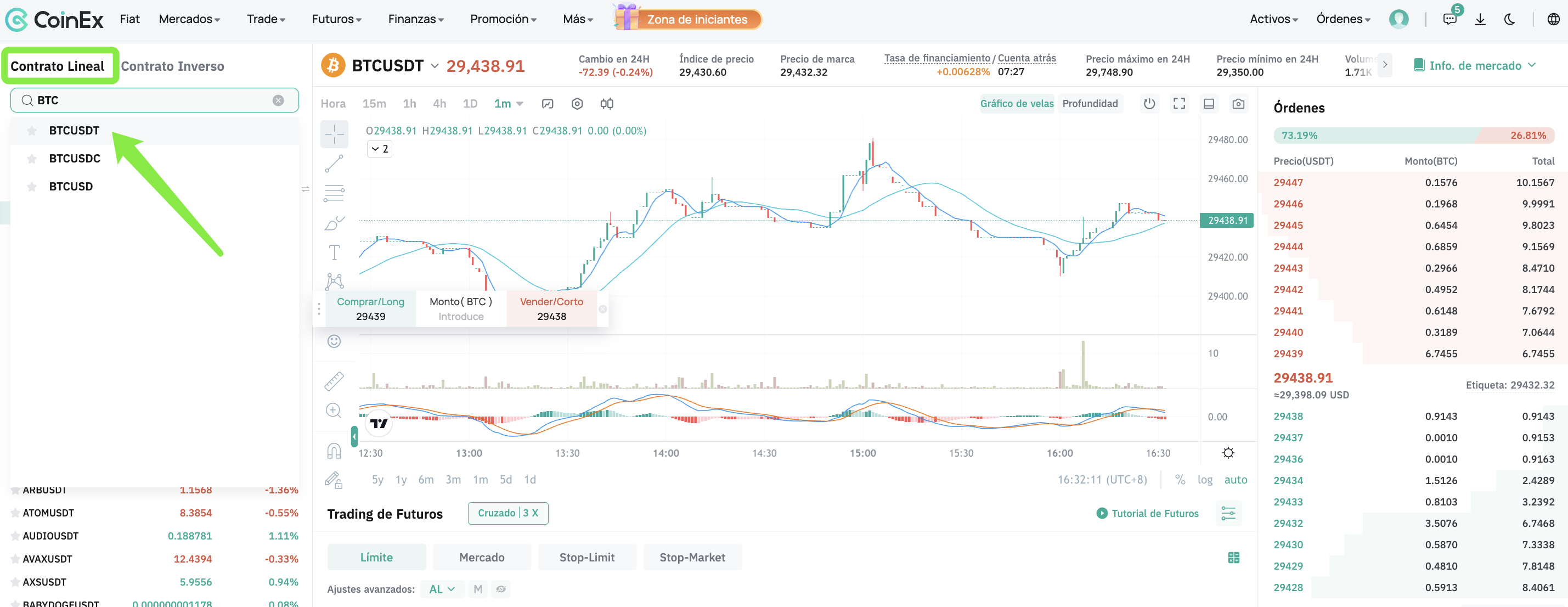Clear the BTC search field
Image resolution: width=1568 pixels, height=607 pixels.
(278, 100)
